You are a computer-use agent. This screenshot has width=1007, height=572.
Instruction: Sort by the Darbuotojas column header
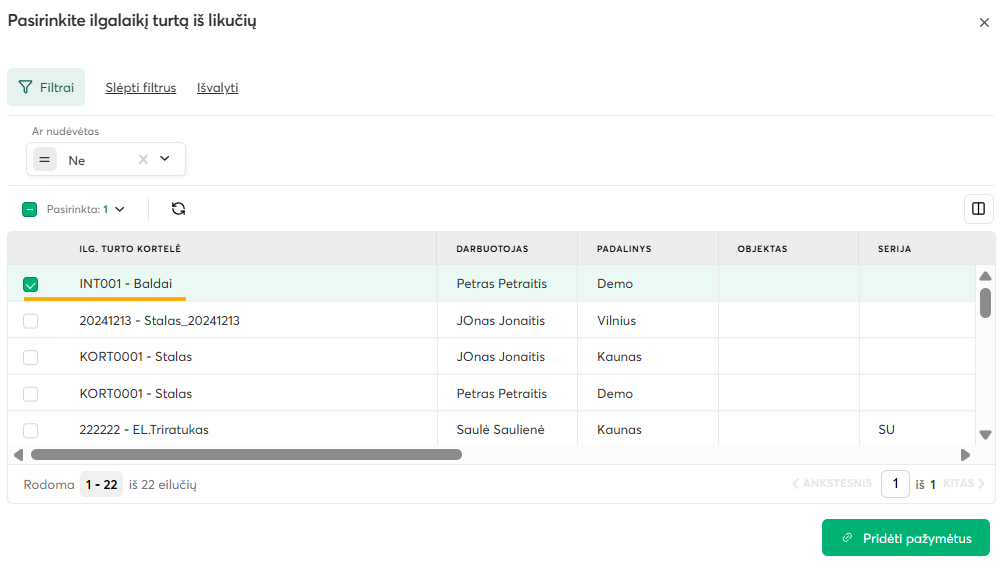pyautogui.click(x=492, y=249)
